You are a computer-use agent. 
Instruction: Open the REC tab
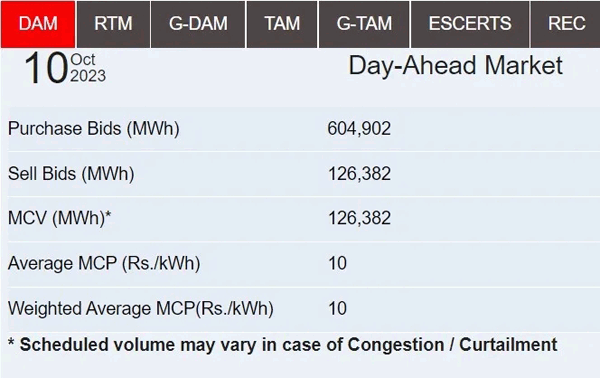(566, 24)
